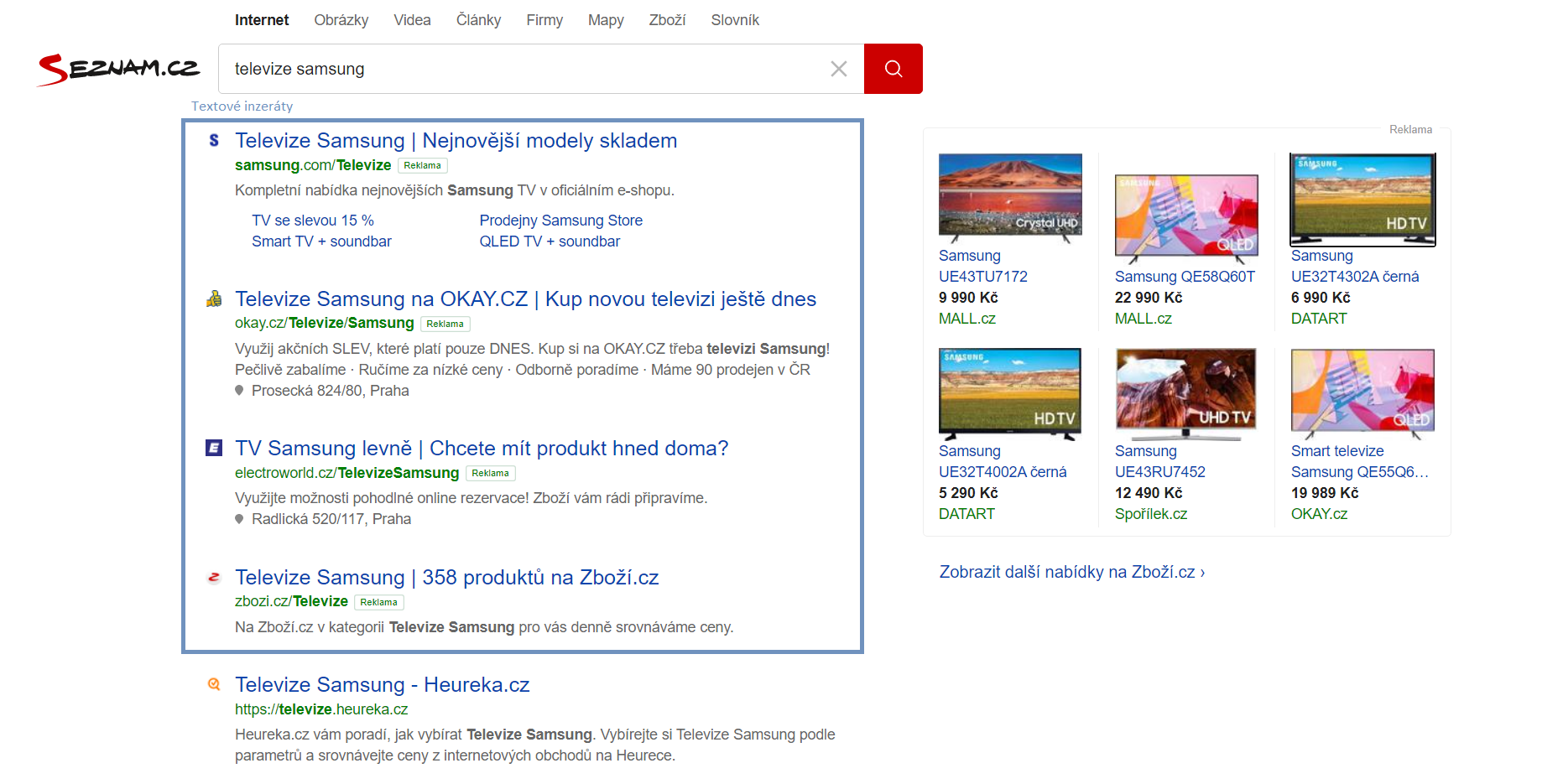
Task: Click the Seznam.cz logo
Action: 119,69
